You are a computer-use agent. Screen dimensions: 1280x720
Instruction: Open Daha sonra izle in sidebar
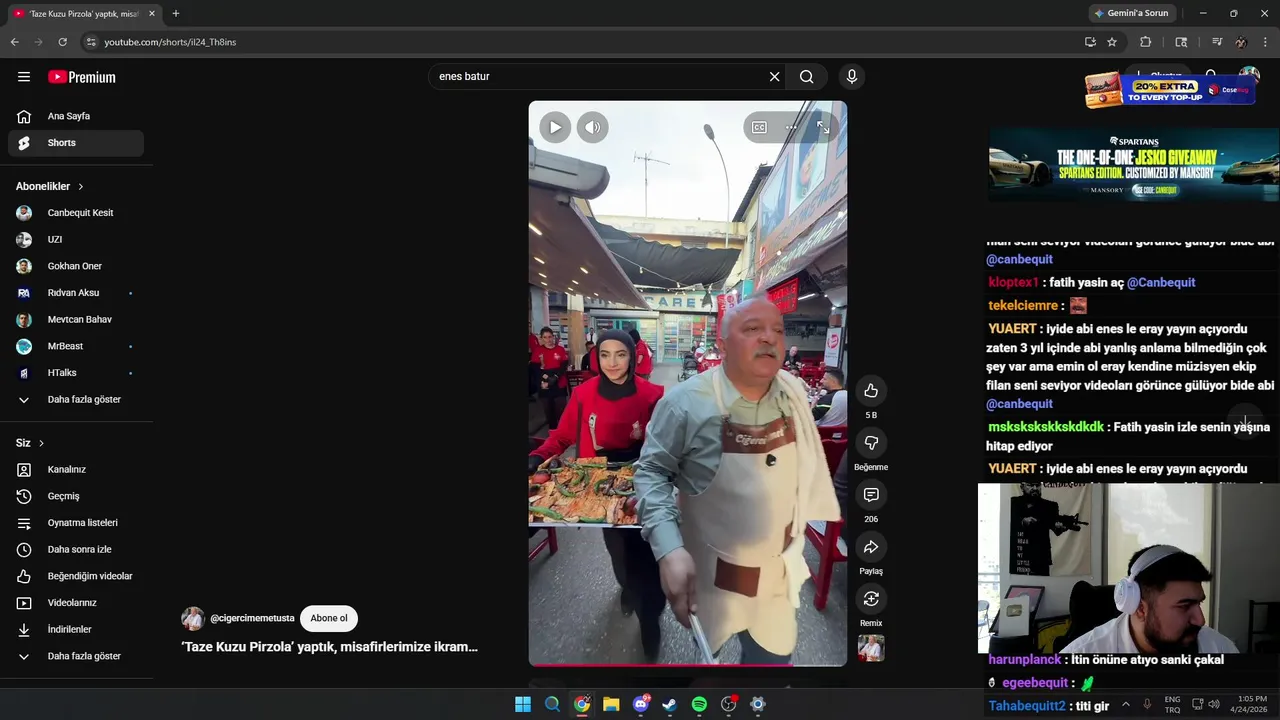pos(76,550)
